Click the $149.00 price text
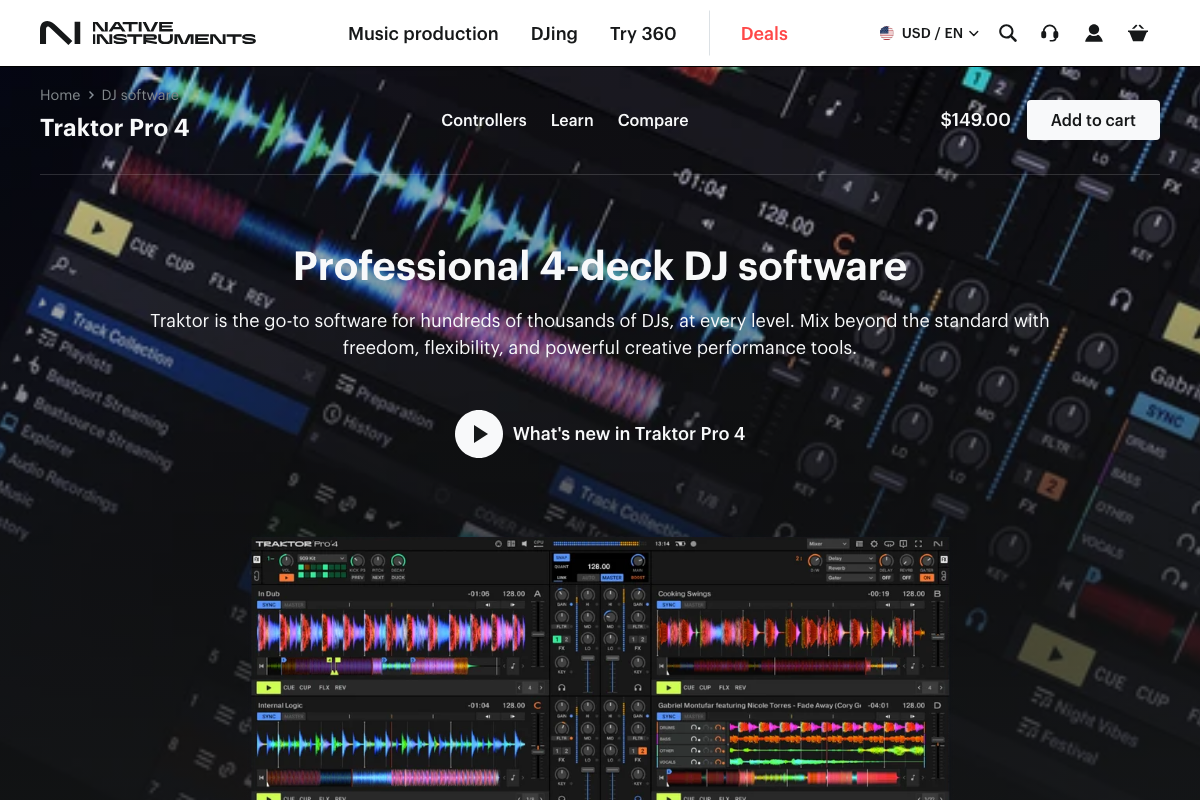This screenshot has height=800, width=1200. (976, 120)
